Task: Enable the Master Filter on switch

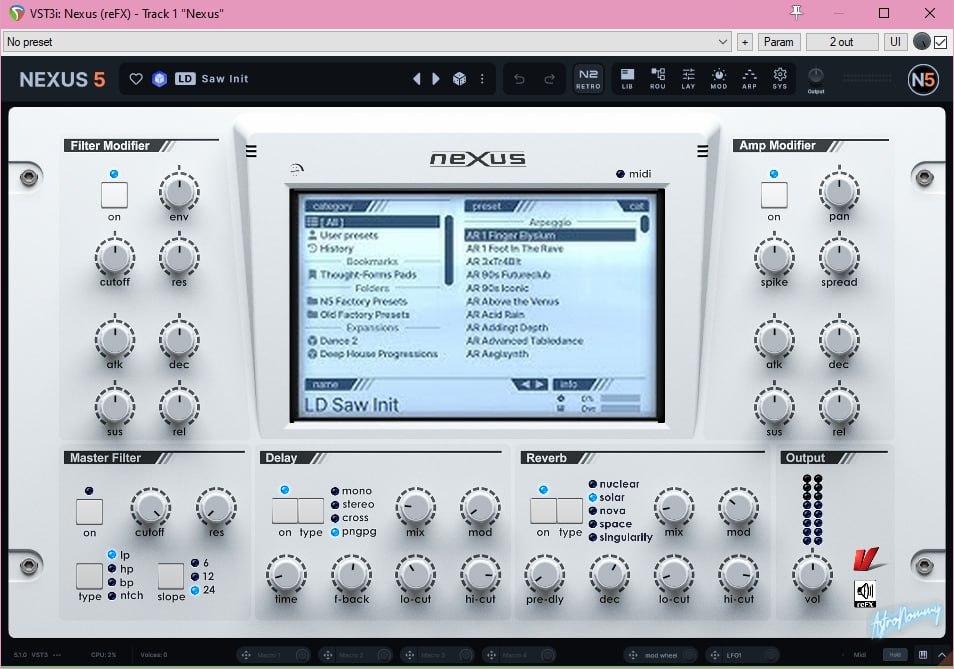Action: 89,512
